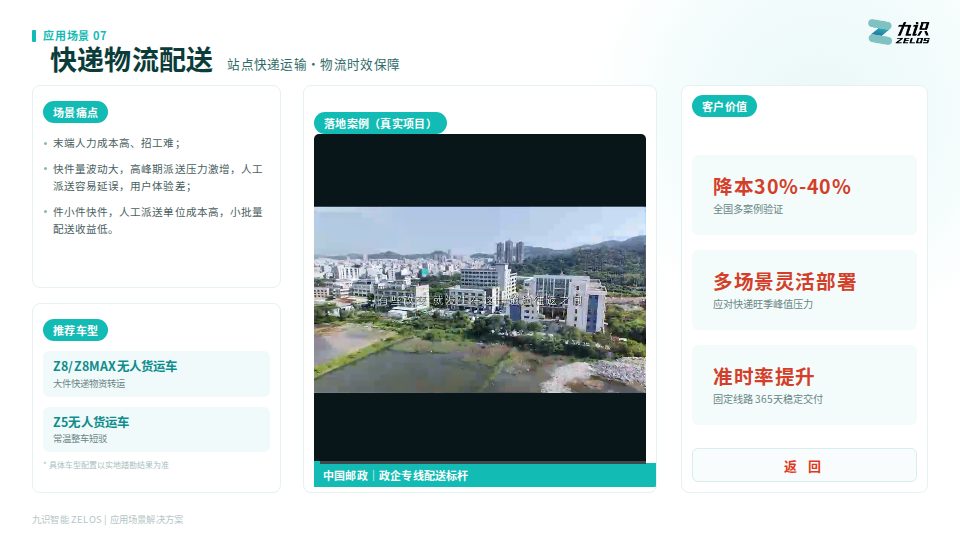The width and height of the screenshot is (960, 540).
Task: Click the first pain point bullet about 末端人力成本高
Action: [116, 143]
